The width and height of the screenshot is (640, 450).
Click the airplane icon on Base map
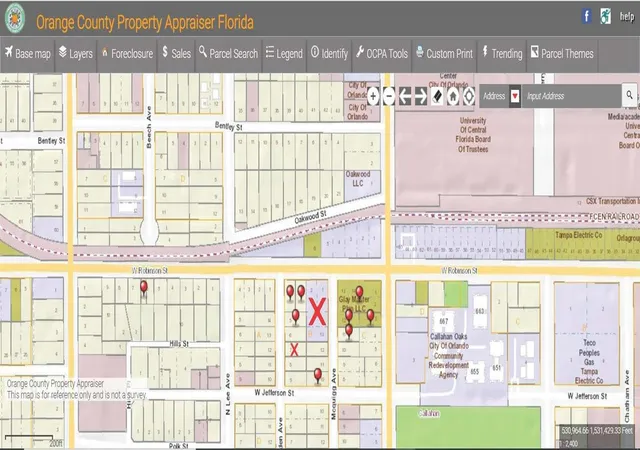9,51
